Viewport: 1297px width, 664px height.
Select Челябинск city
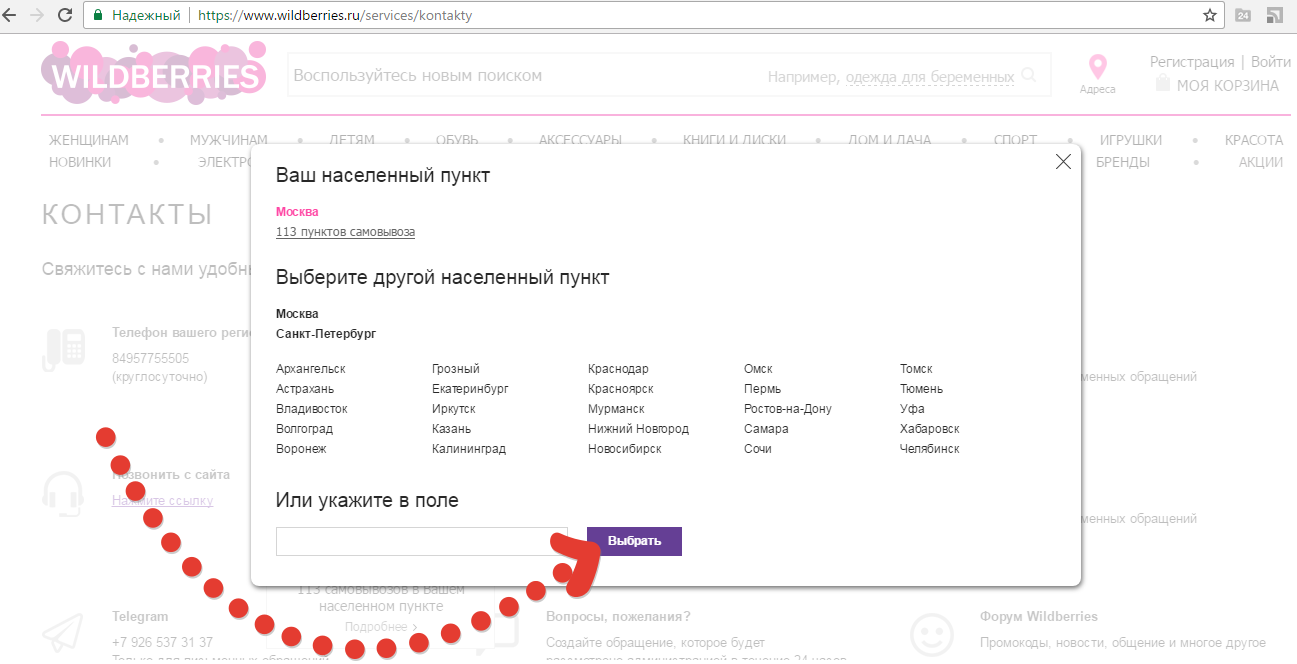(930, 449)
